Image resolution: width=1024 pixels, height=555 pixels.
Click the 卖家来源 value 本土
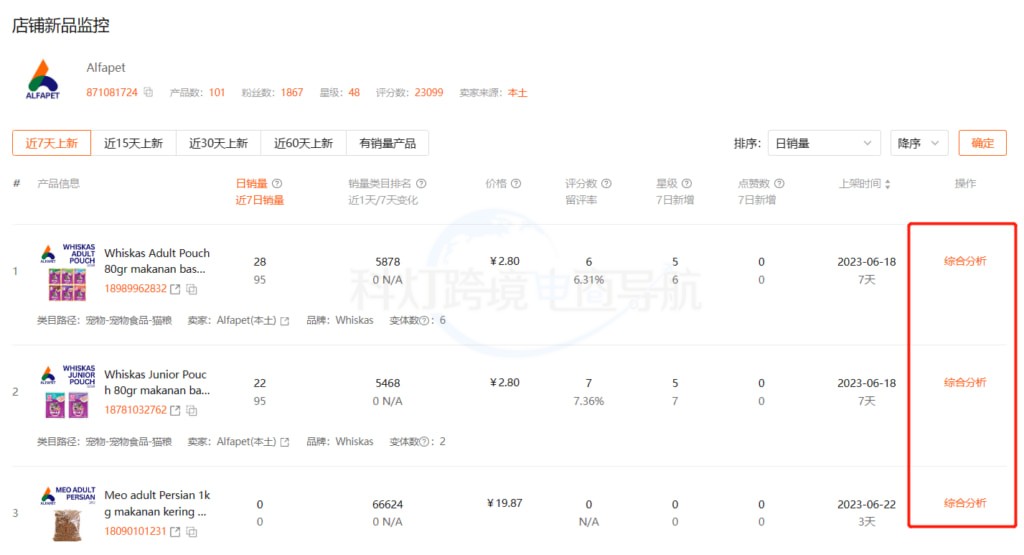(517, 92)
